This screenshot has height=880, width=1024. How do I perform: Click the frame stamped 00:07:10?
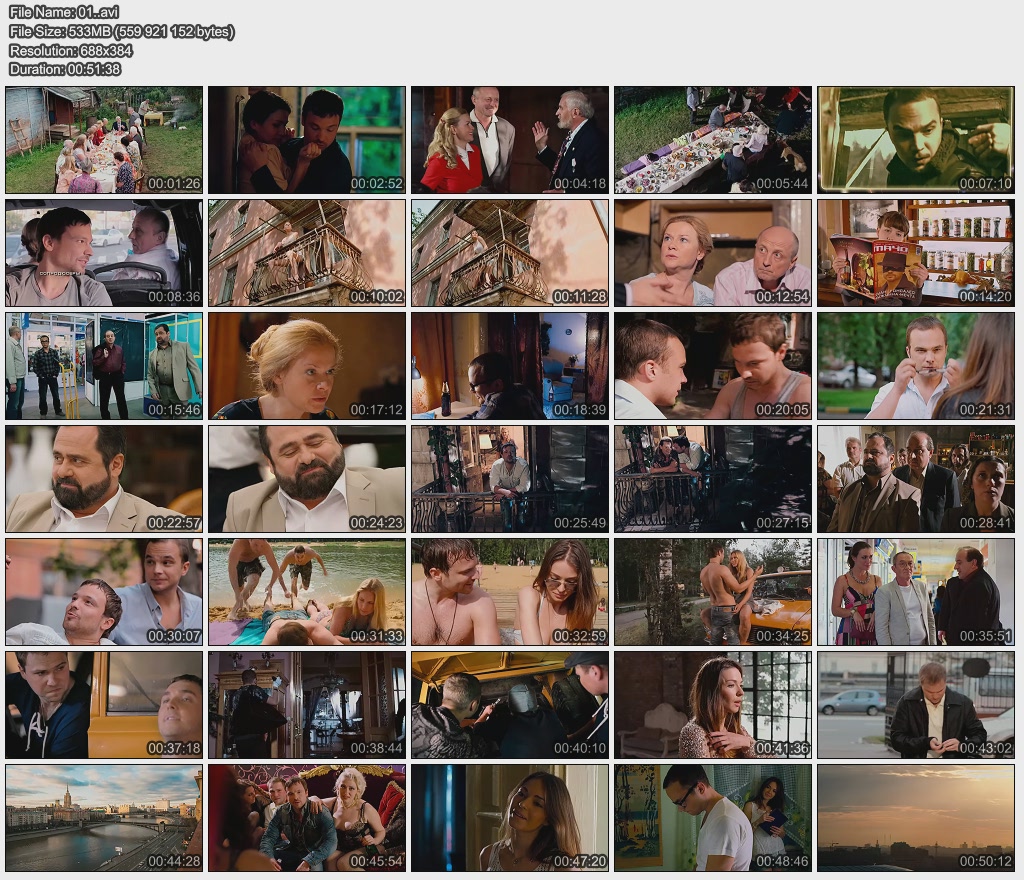point(916,140)
